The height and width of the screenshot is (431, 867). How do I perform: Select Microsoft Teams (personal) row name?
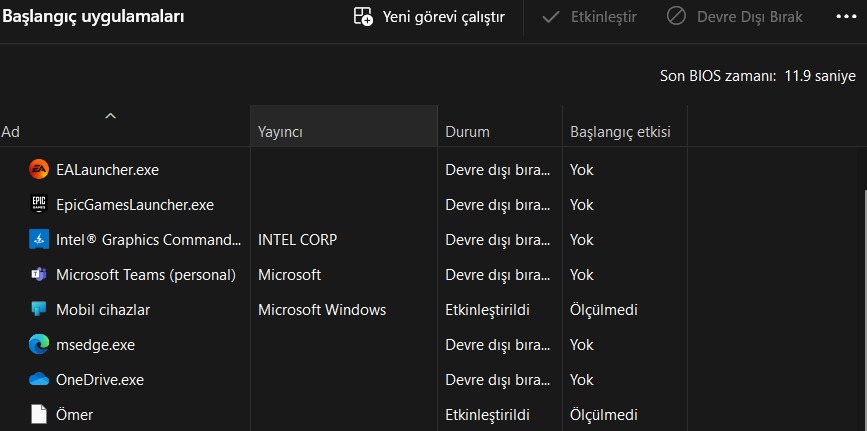[146, 274]
